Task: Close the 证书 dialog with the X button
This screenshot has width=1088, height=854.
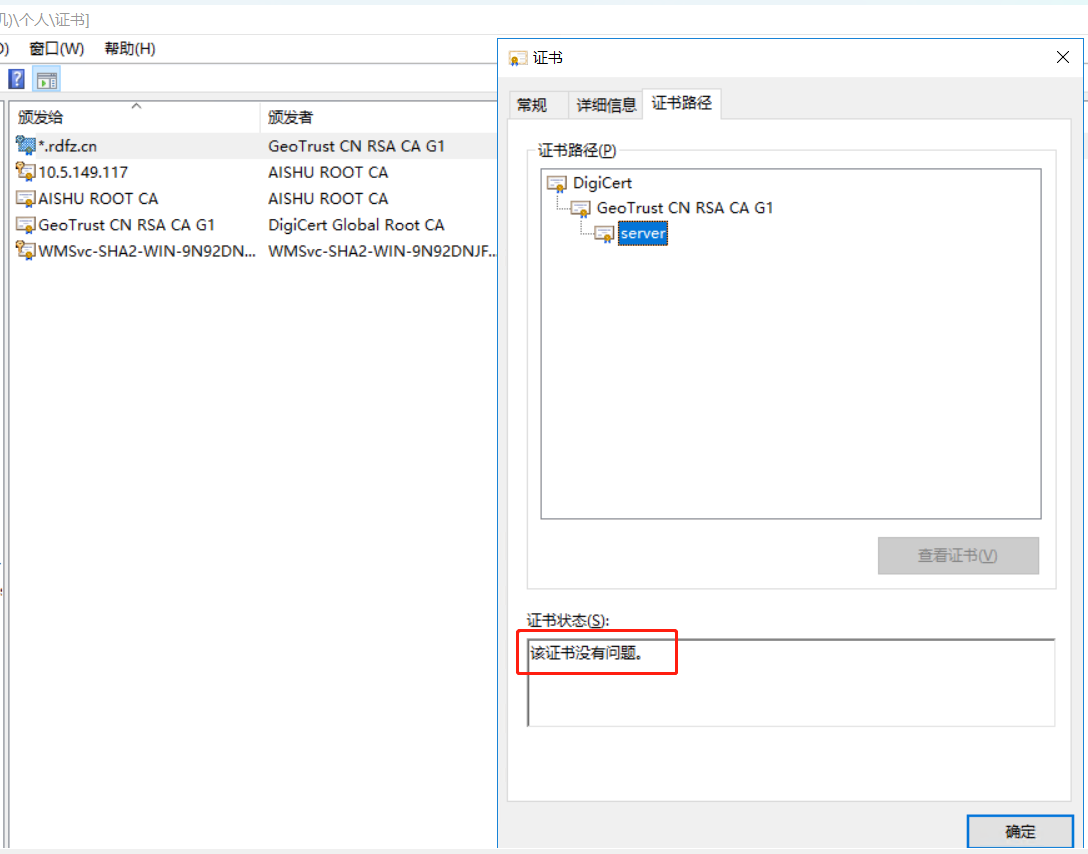Action: pos(1062,57)
